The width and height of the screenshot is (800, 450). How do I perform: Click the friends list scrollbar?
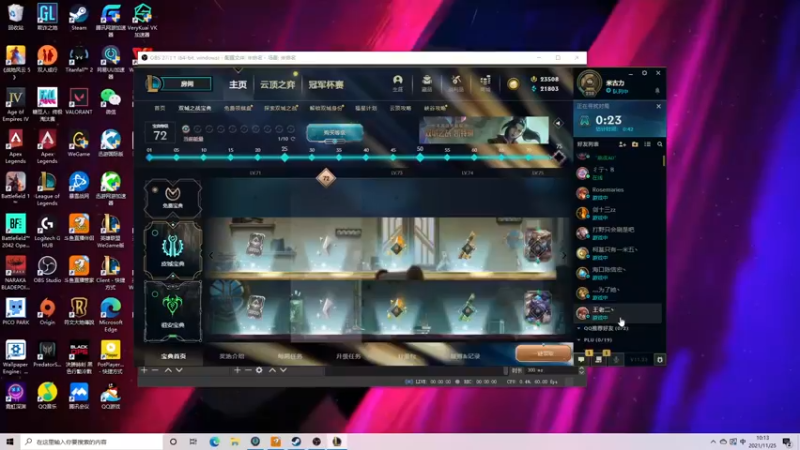tap(664, 160)
